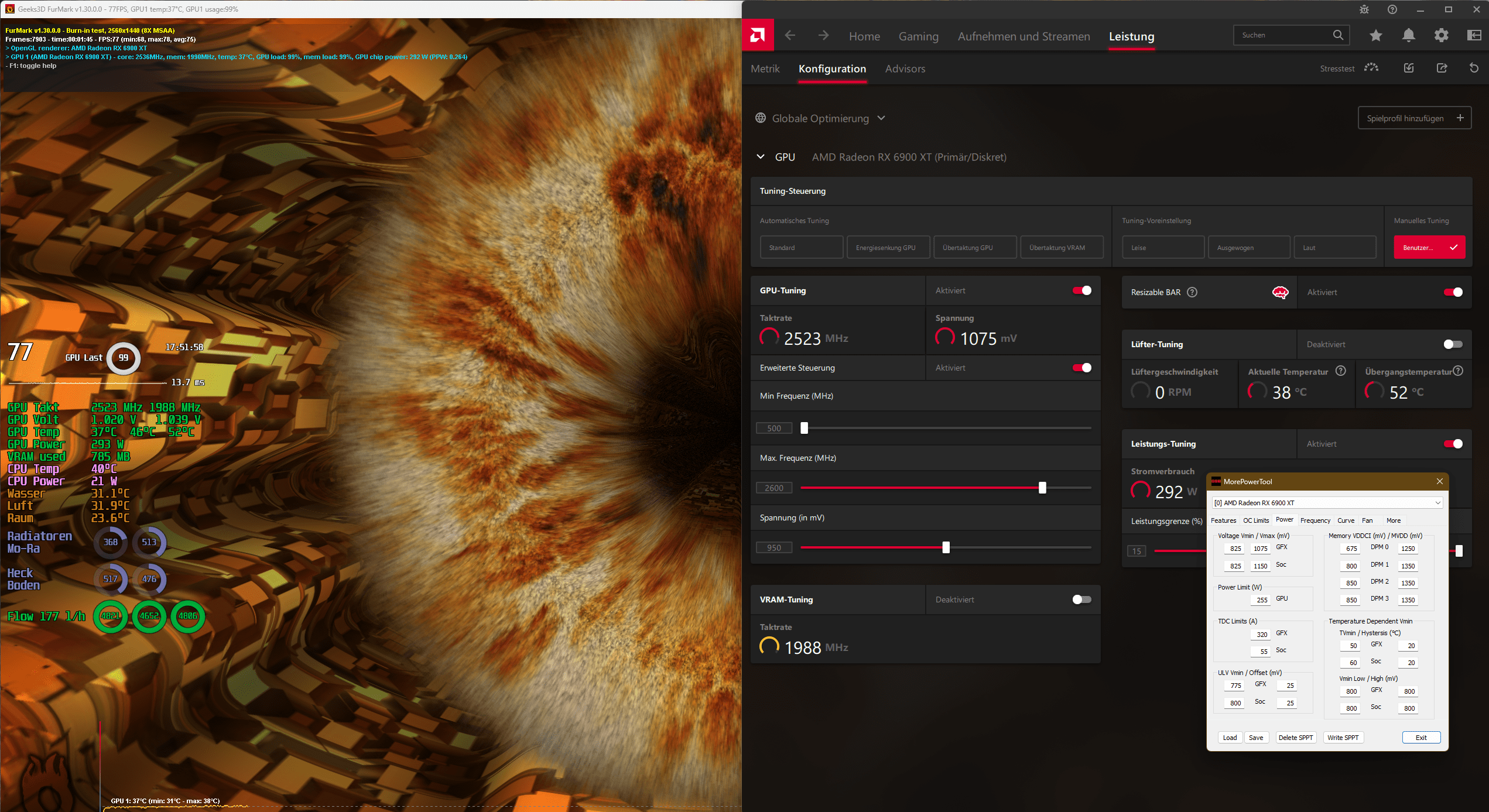The image size is (1489, 812).
Task: Open the Advisors tab
Action: [x=905, y=68]
